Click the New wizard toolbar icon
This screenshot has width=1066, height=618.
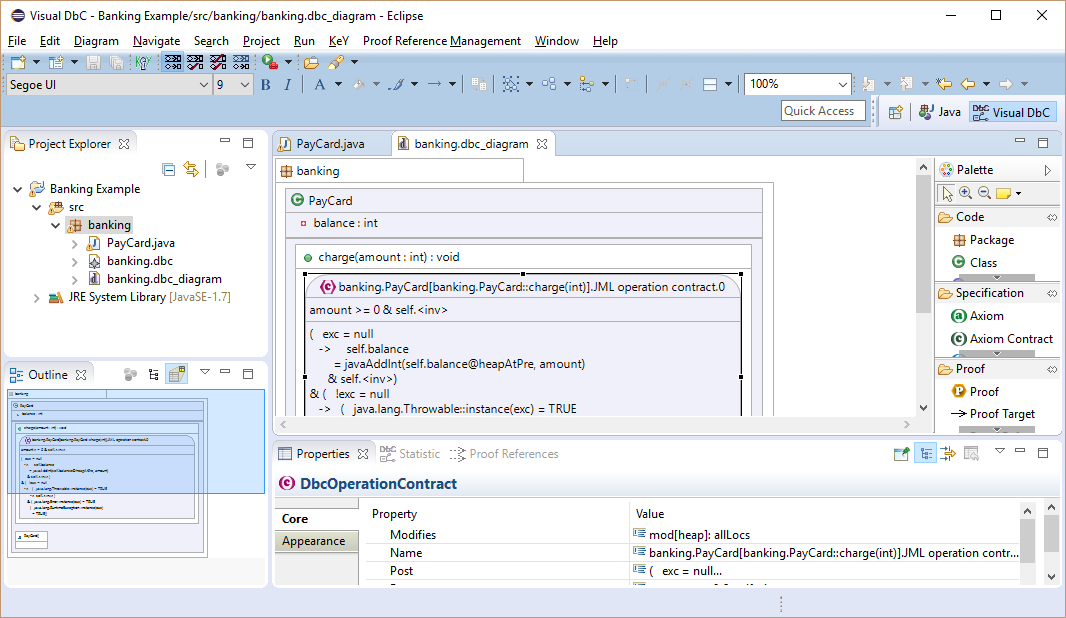(x=18, y=63)
